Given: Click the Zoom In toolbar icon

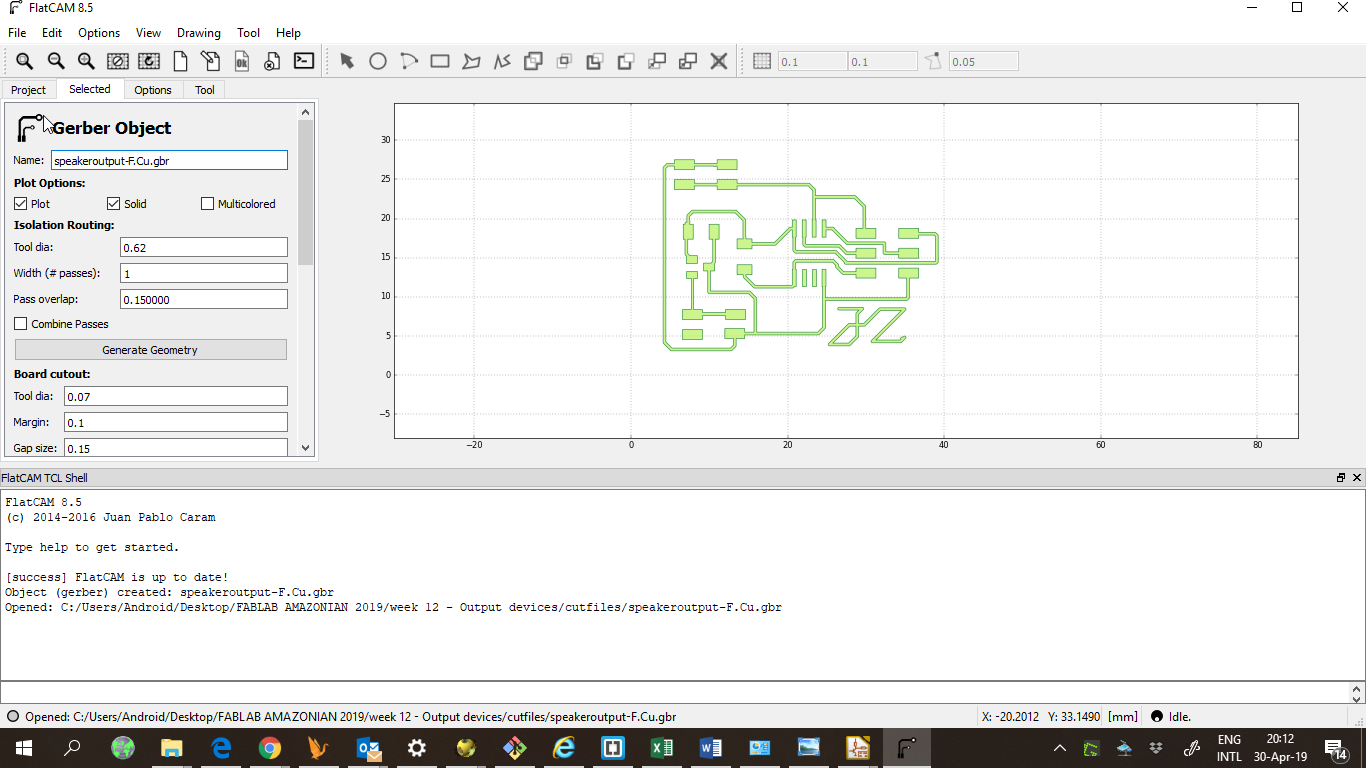Looking at the screenshot, I should coord(87,61).
